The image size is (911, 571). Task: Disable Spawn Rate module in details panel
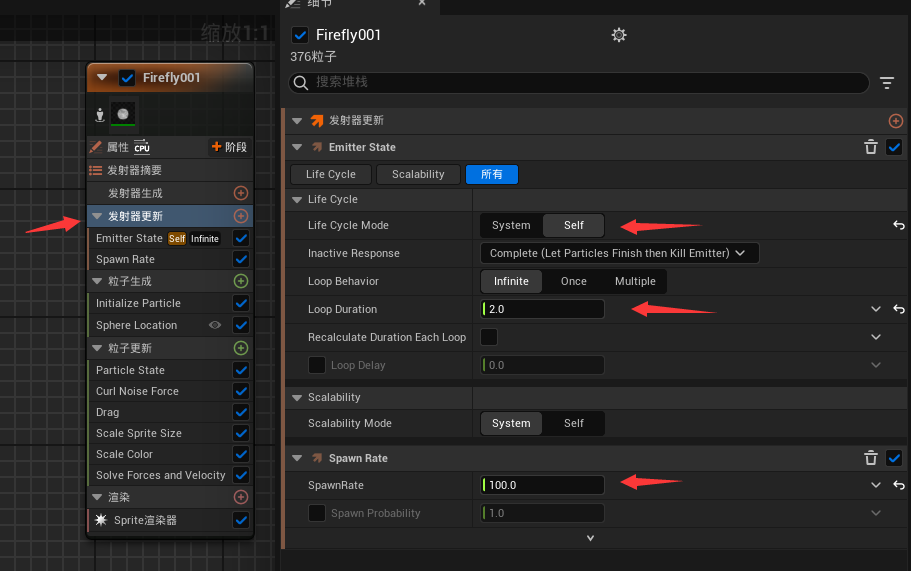(894, 458)
